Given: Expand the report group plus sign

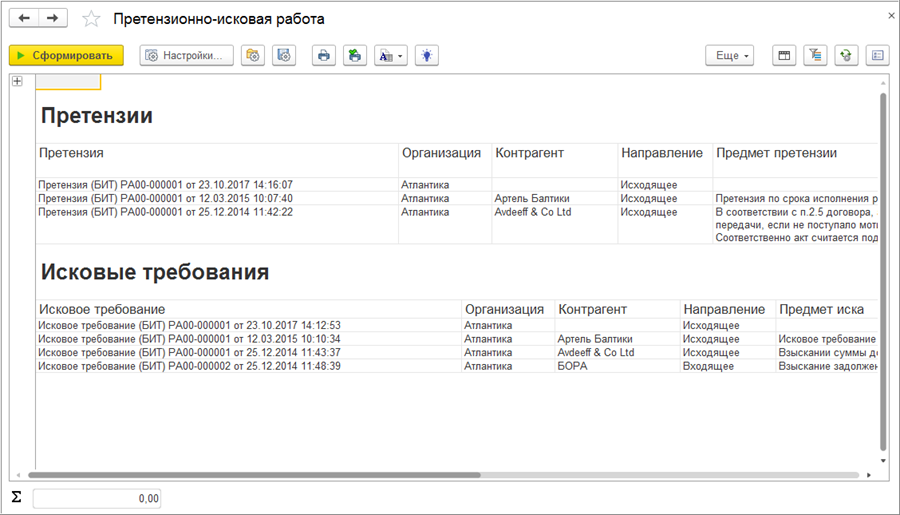Looking at the screenshot, I should 17,82.
